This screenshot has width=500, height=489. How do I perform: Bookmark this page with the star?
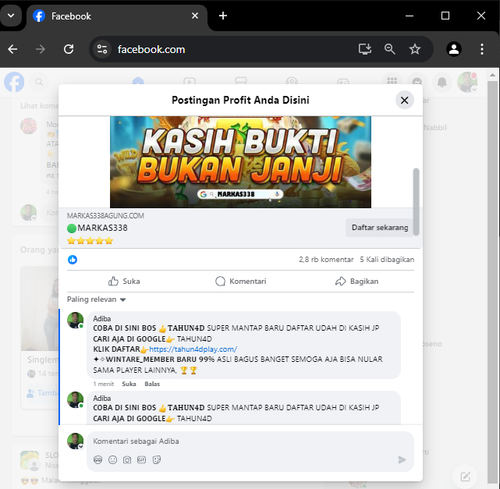point(415,49)
